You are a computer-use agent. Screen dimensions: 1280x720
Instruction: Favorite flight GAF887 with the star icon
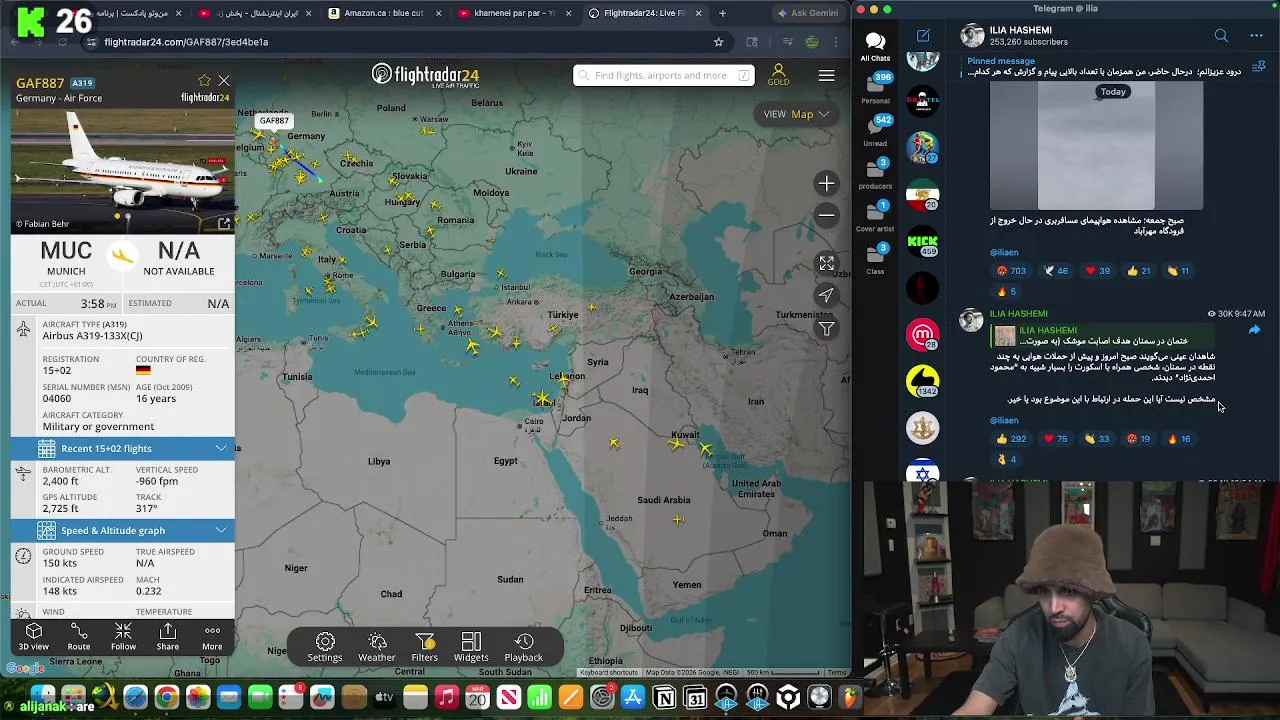coord(205,81)
